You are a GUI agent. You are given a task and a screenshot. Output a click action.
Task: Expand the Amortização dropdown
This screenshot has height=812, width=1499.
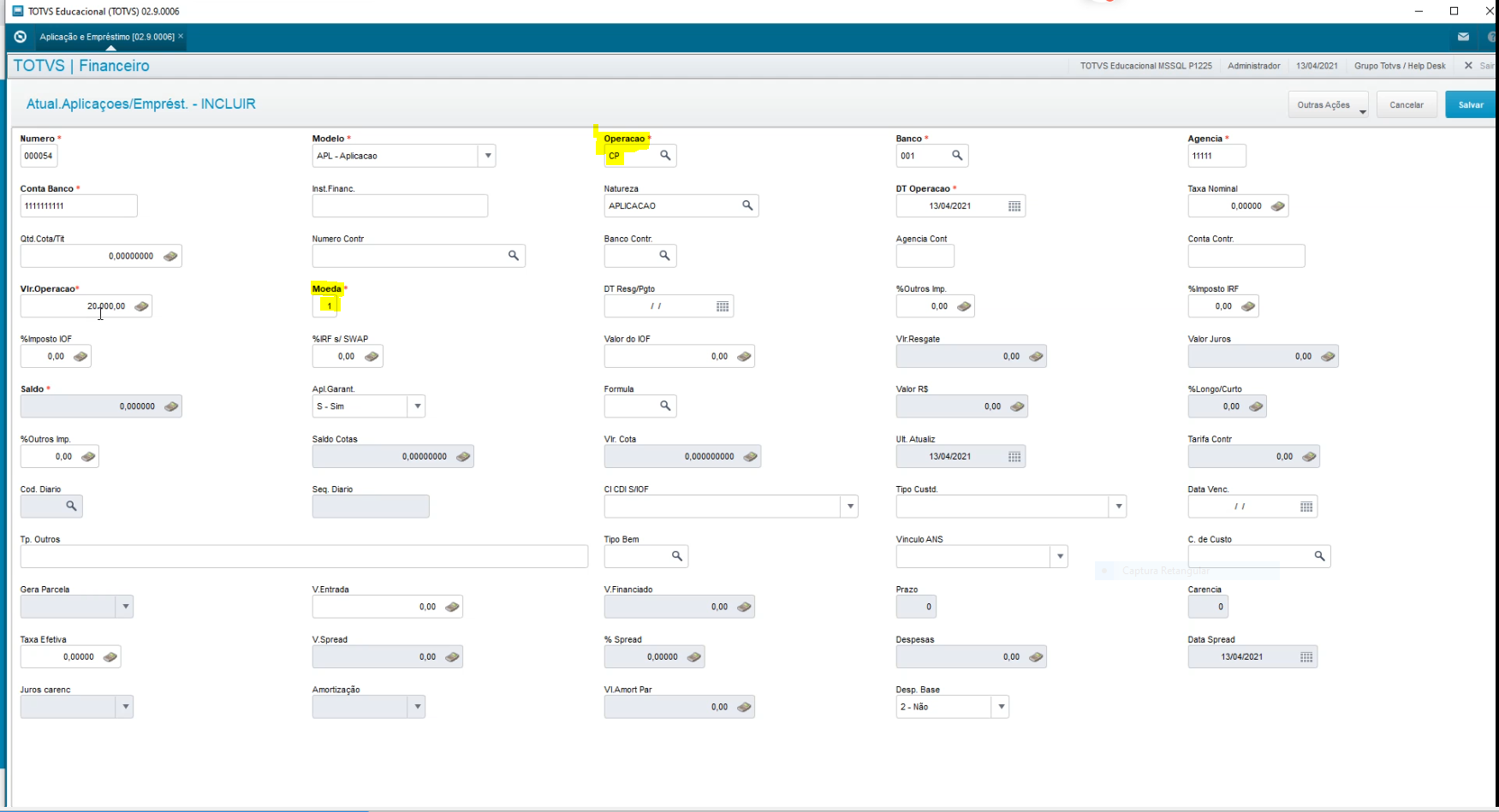417,707
